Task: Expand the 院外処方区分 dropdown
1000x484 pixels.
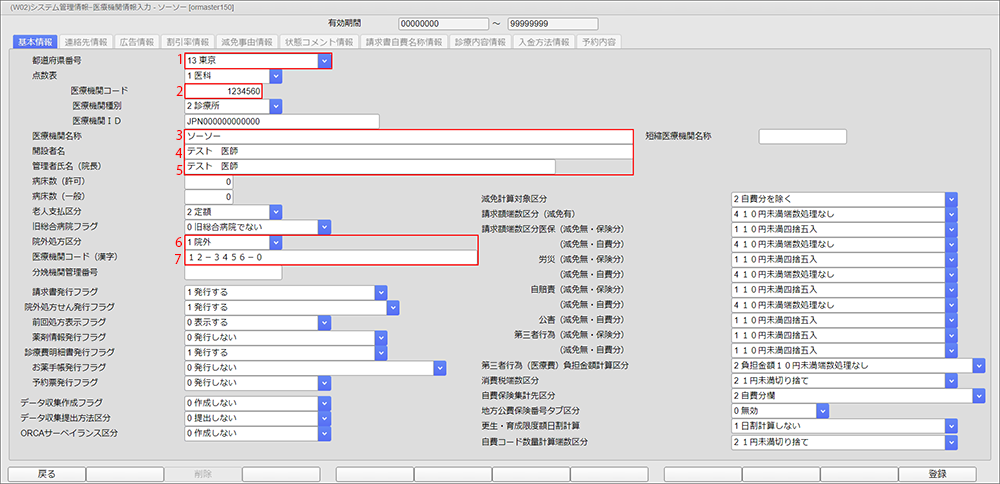Action: point(275,242)
